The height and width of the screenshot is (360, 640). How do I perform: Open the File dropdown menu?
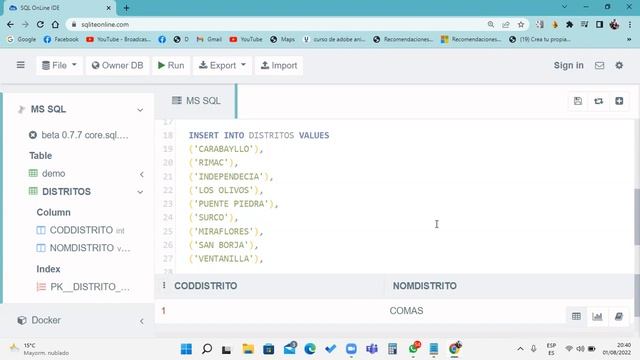click(x=59, y=65)
